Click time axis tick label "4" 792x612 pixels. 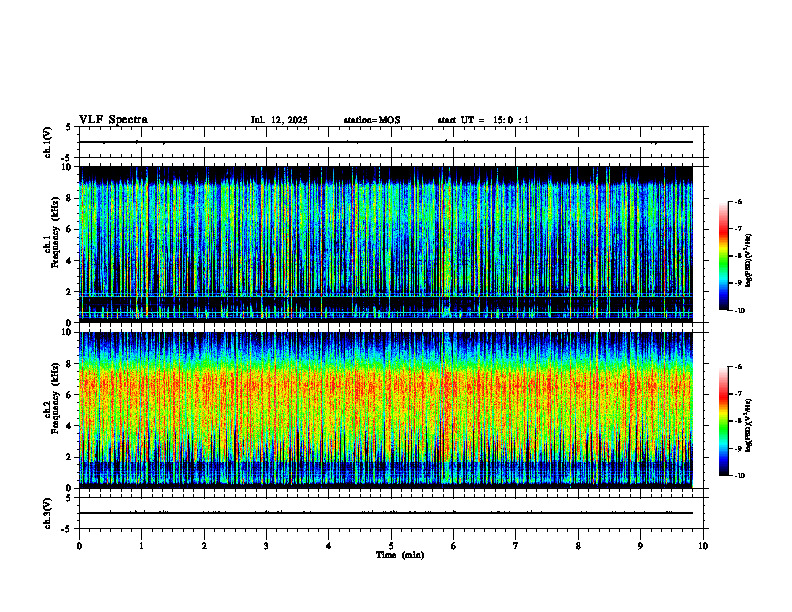point(329,546)
